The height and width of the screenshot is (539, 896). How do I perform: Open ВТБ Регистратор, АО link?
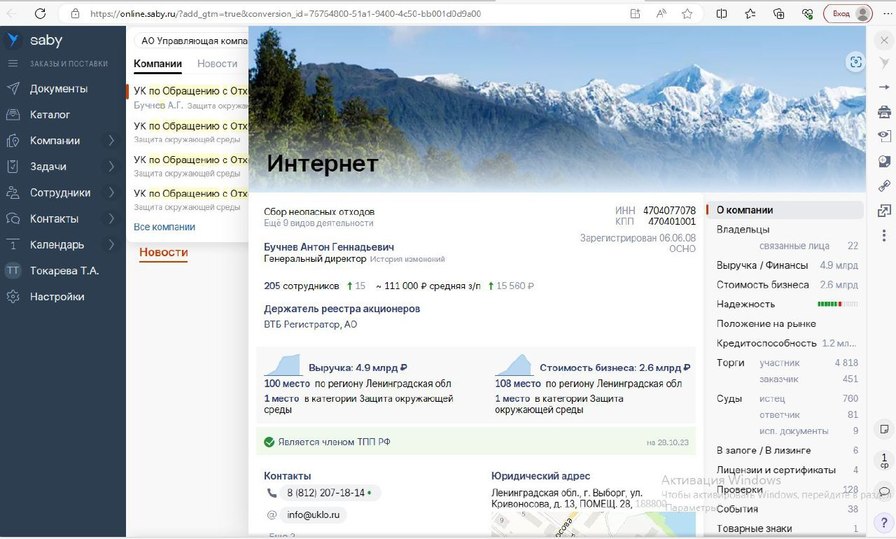tap(310, 324)
